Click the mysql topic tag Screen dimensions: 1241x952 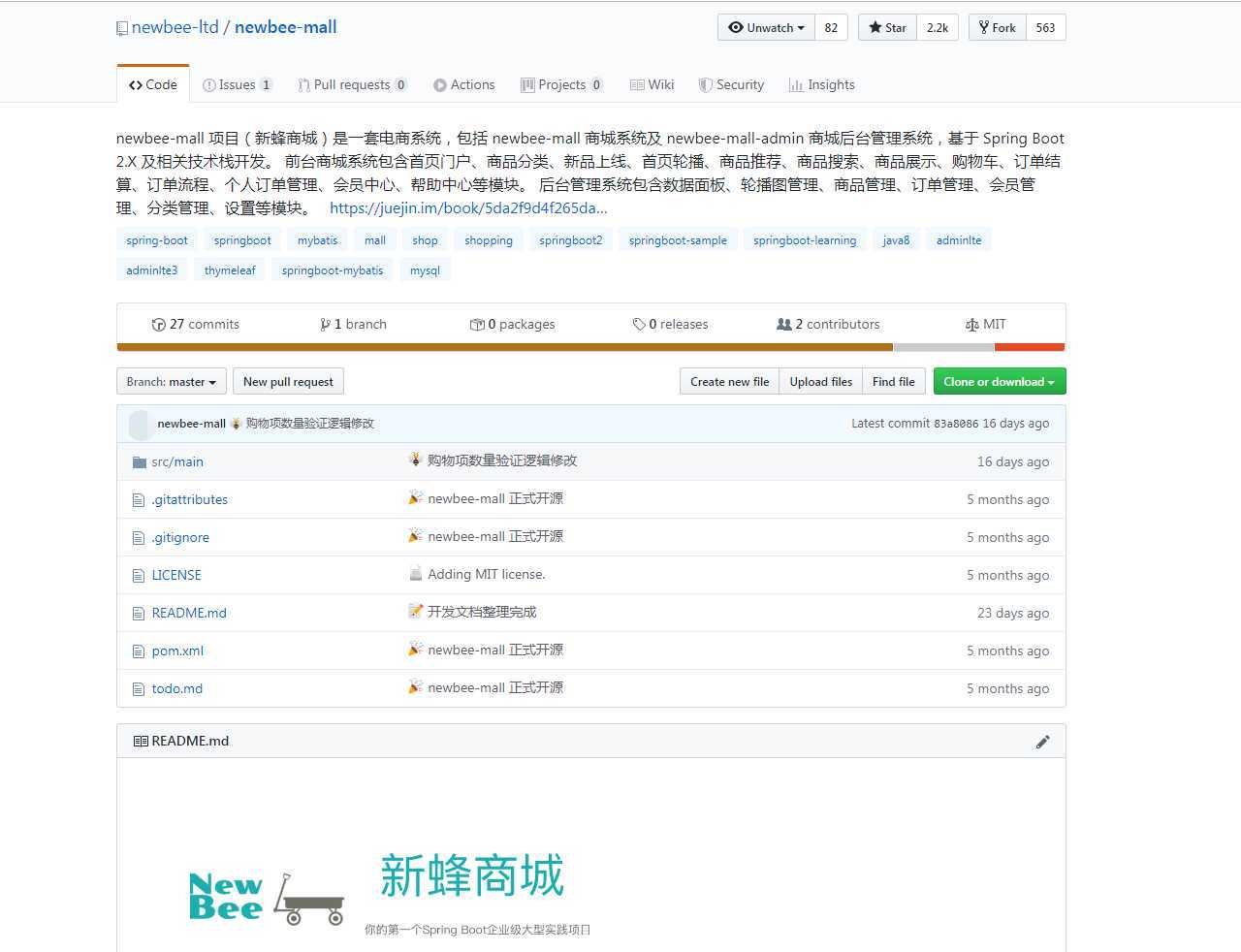425,270
